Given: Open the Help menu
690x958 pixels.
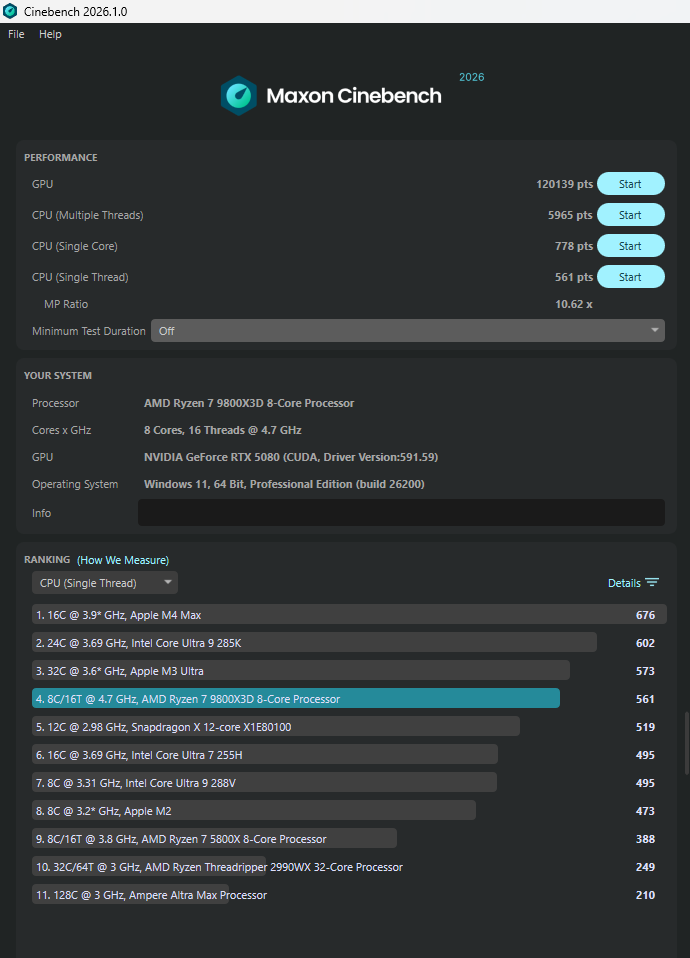Looking at the screenshot, I should click(x=50, y=34).
